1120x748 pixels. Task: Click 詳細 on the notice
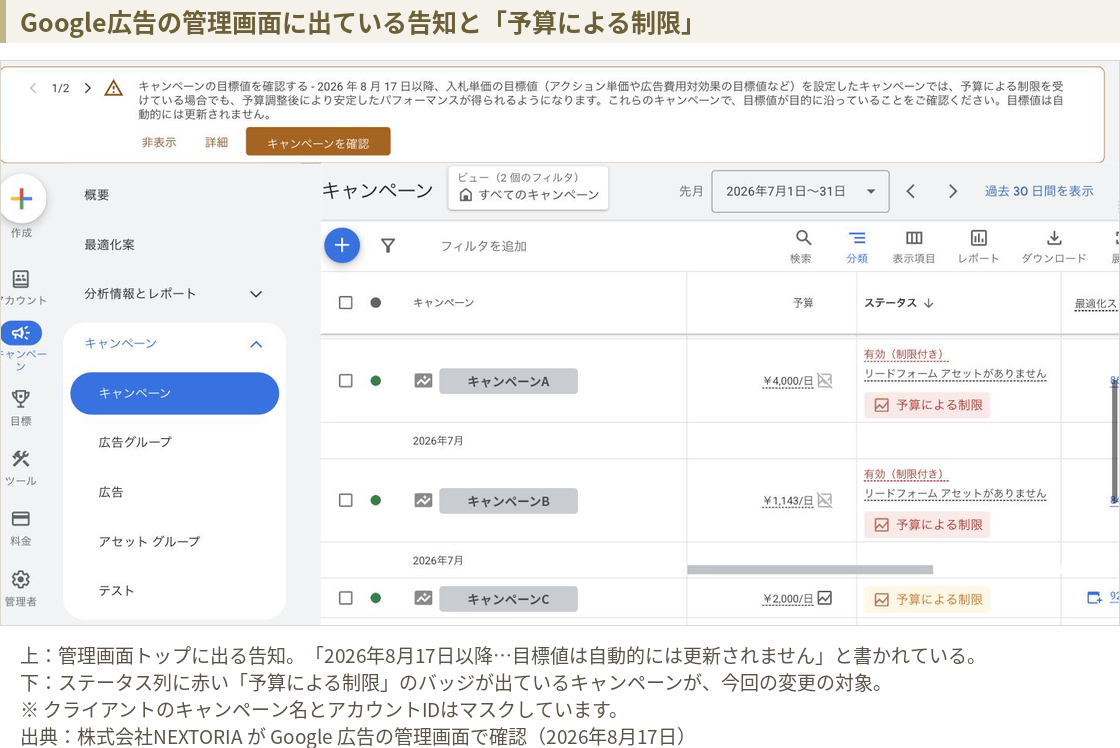(216, 142)
